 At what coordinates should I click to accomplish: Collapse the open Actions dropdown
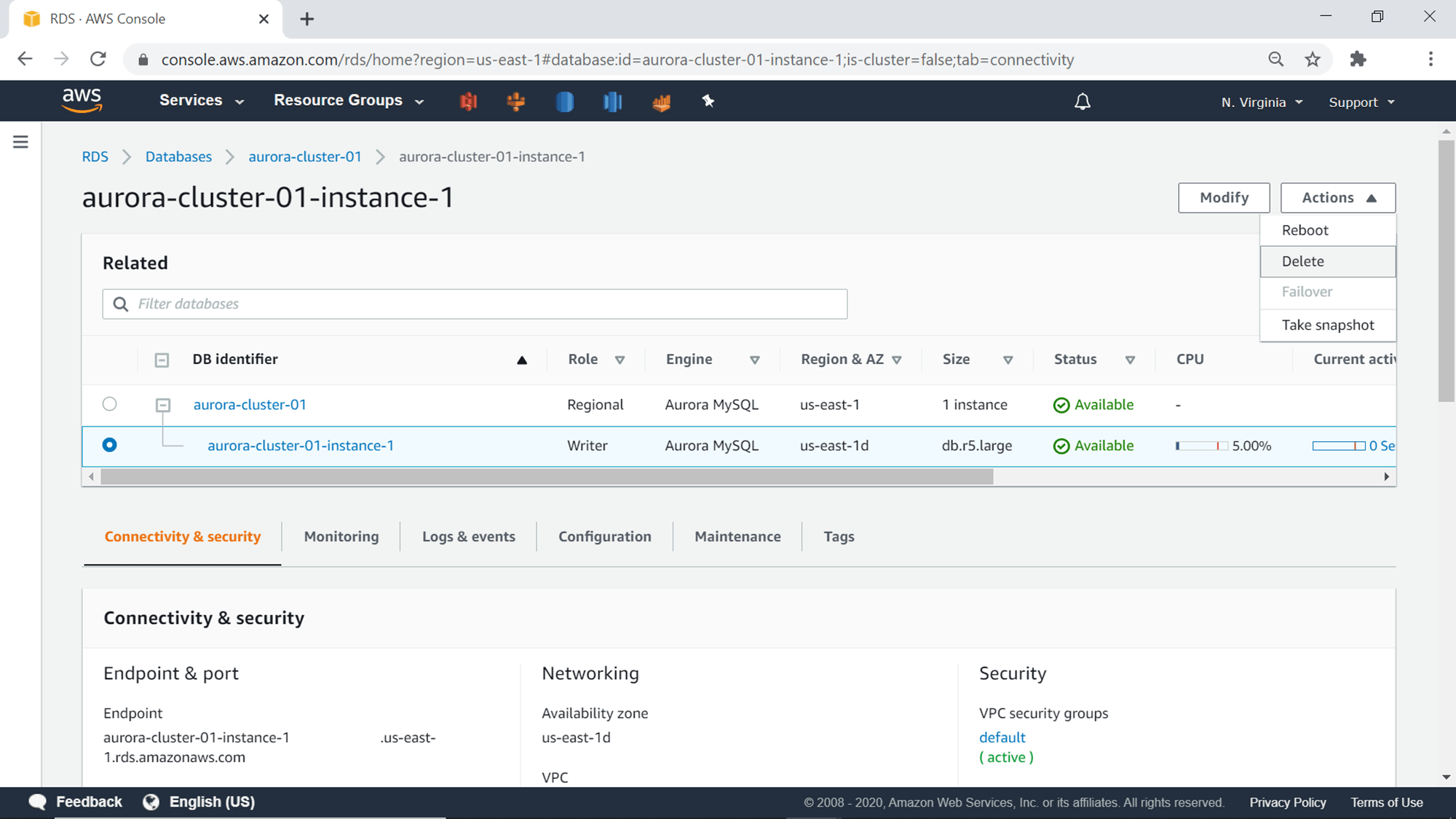coord(1337,197)
